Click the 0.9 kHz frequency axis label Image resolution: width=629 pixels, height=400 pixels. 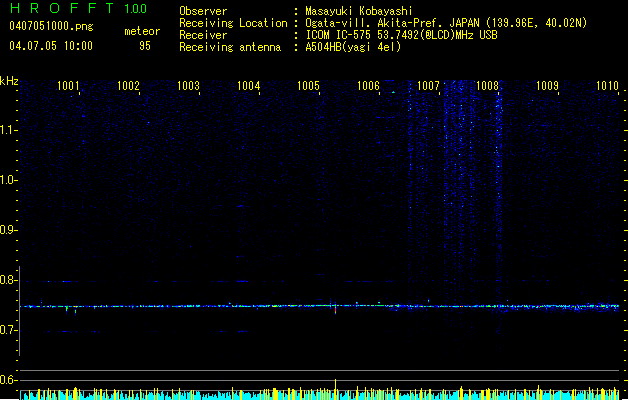click(x=8, y=230)
